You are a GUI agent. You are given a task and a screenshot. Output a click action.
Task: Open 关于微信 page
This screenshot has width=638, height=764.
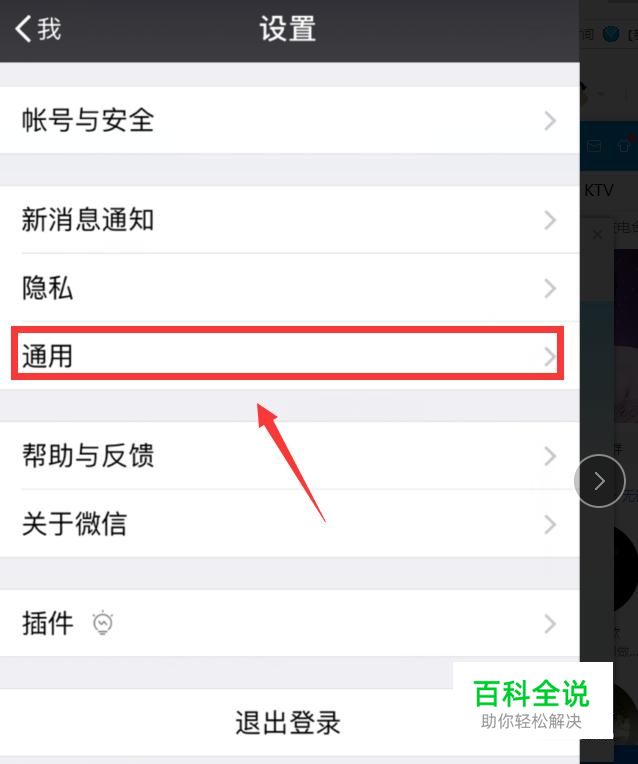point(290,524)
